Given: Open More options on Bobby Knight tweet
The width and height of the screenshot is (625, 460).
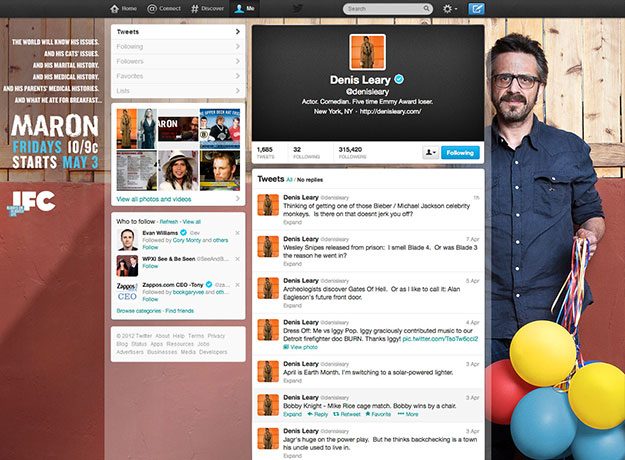Looking at the screenshot, I should 408,414.
